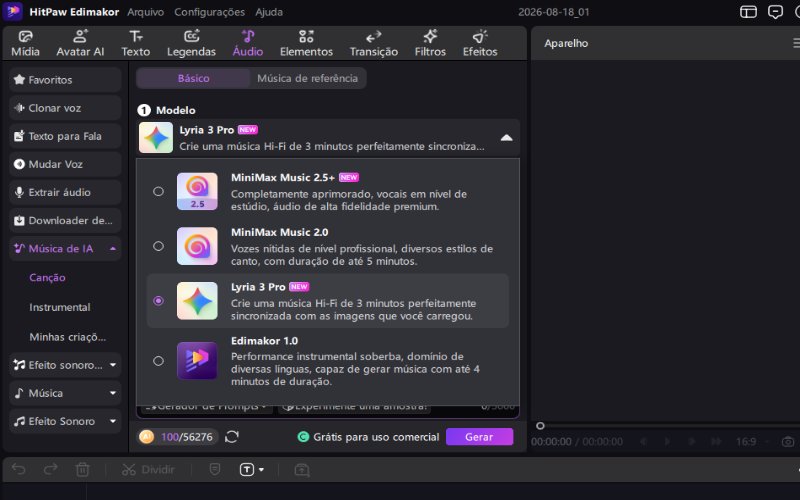Click the HitPaw Edimakor logo icon
This screenshot has height=500, width=800.
point(13,11)
